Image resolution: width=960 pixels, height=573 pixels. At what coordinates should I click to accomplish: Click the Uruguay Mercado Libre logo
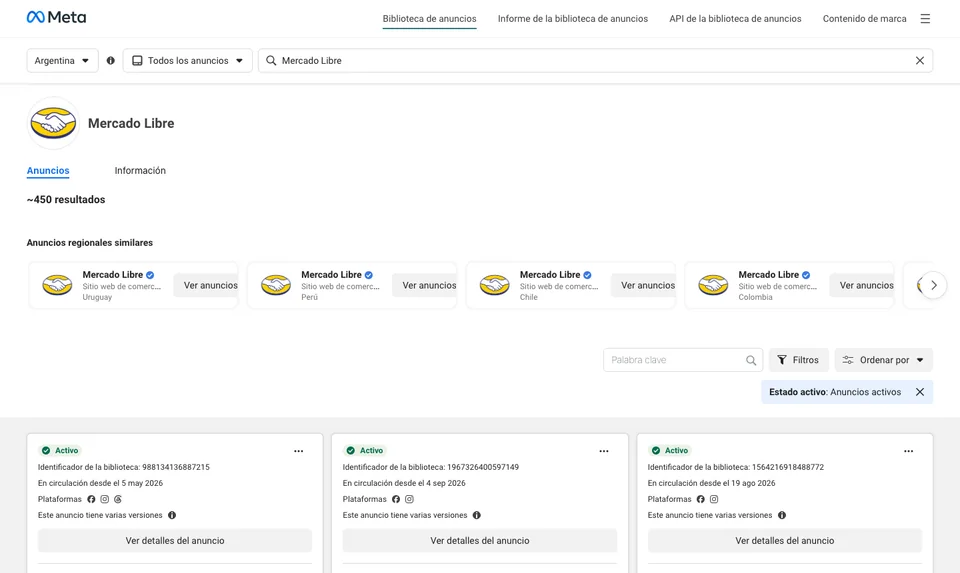click(x=57, y=285)
